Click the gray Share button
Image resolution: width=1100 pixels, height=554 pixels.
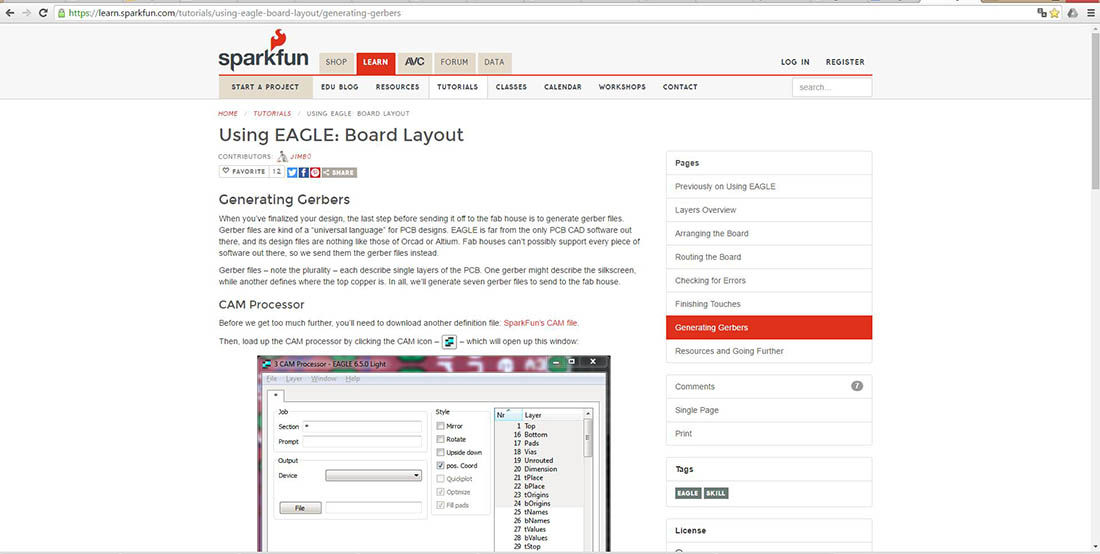coord(340,172)
